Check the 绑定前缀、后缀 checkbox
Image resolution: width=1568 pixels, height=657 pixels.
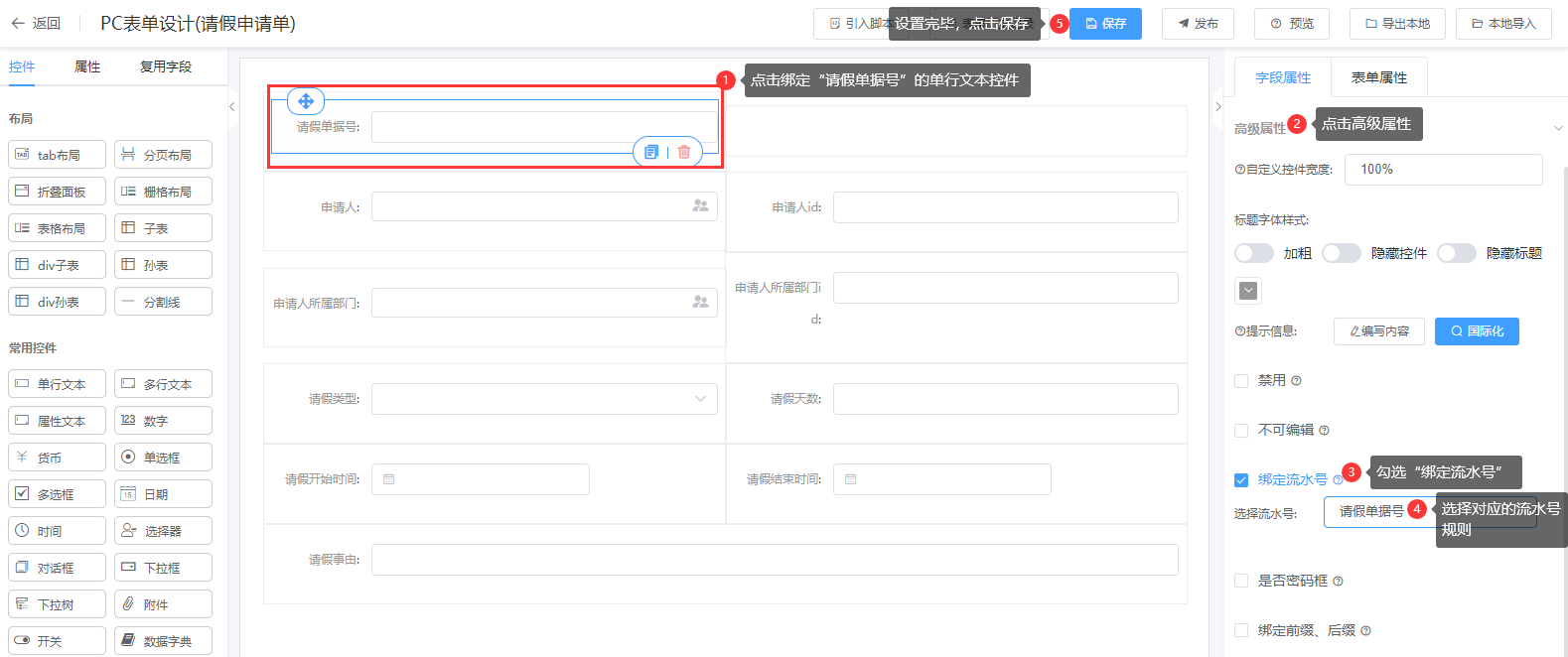1241,630
